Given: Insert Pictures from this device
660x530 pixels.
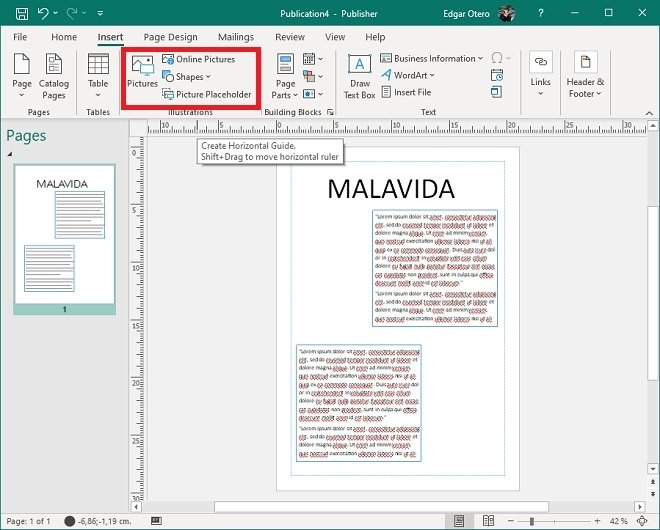Looking at the screenshot, I should [x=142, y=71].
